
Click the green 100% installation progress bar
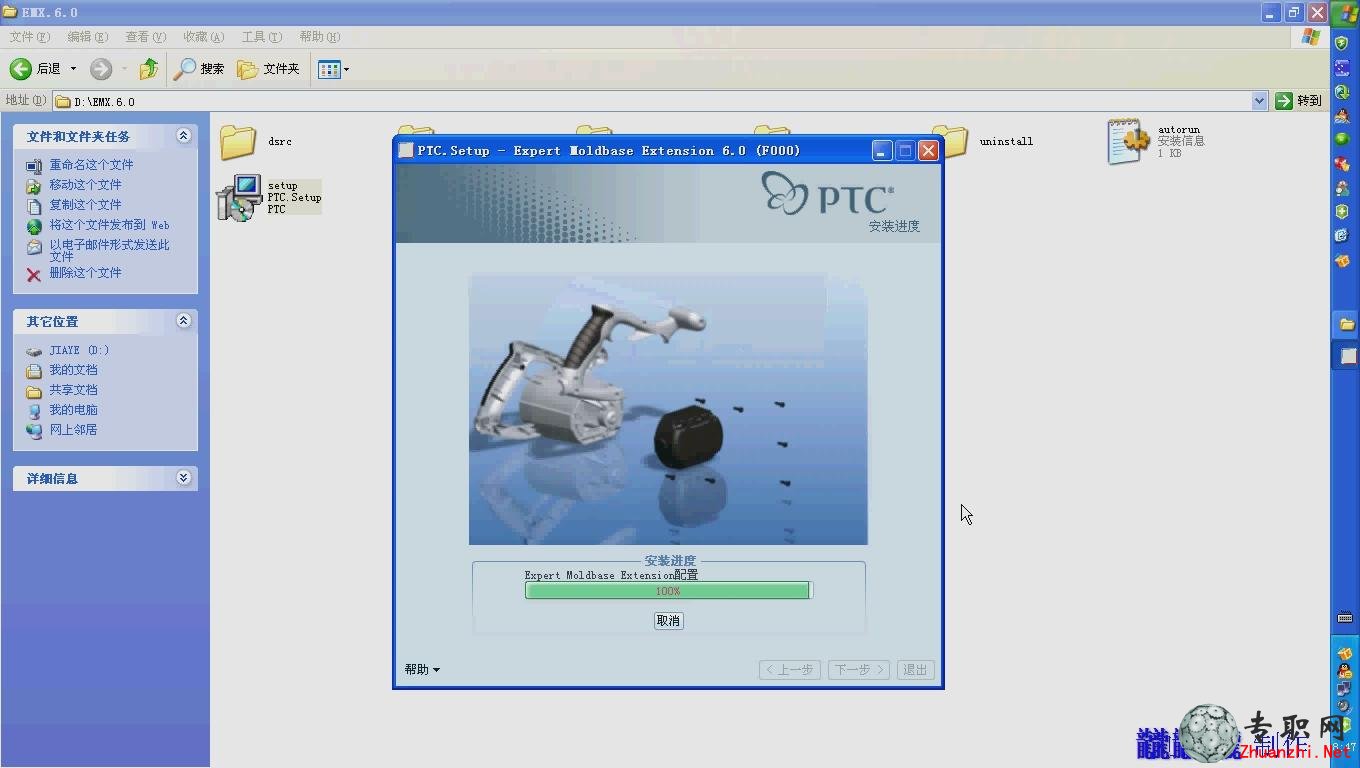(x=668, y=591)
